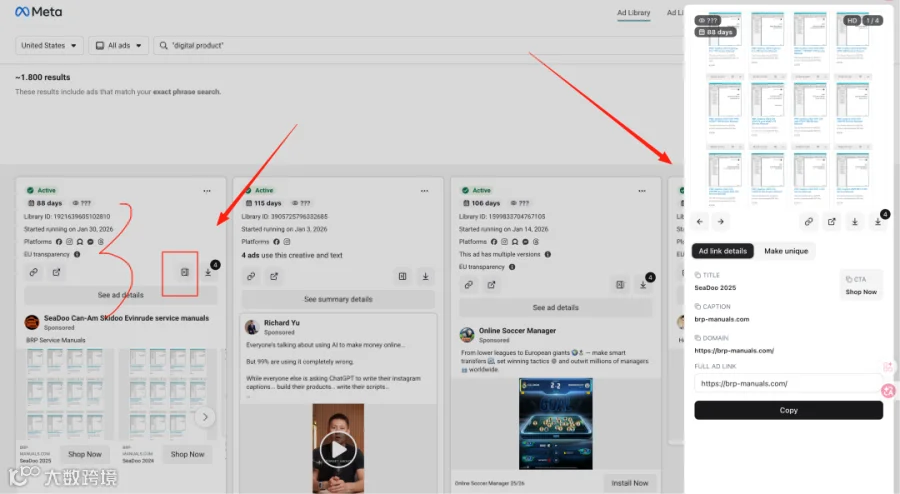
Task: Open in new tab icon in side panel
Action: pyautogui.click(x=831, y=221)
